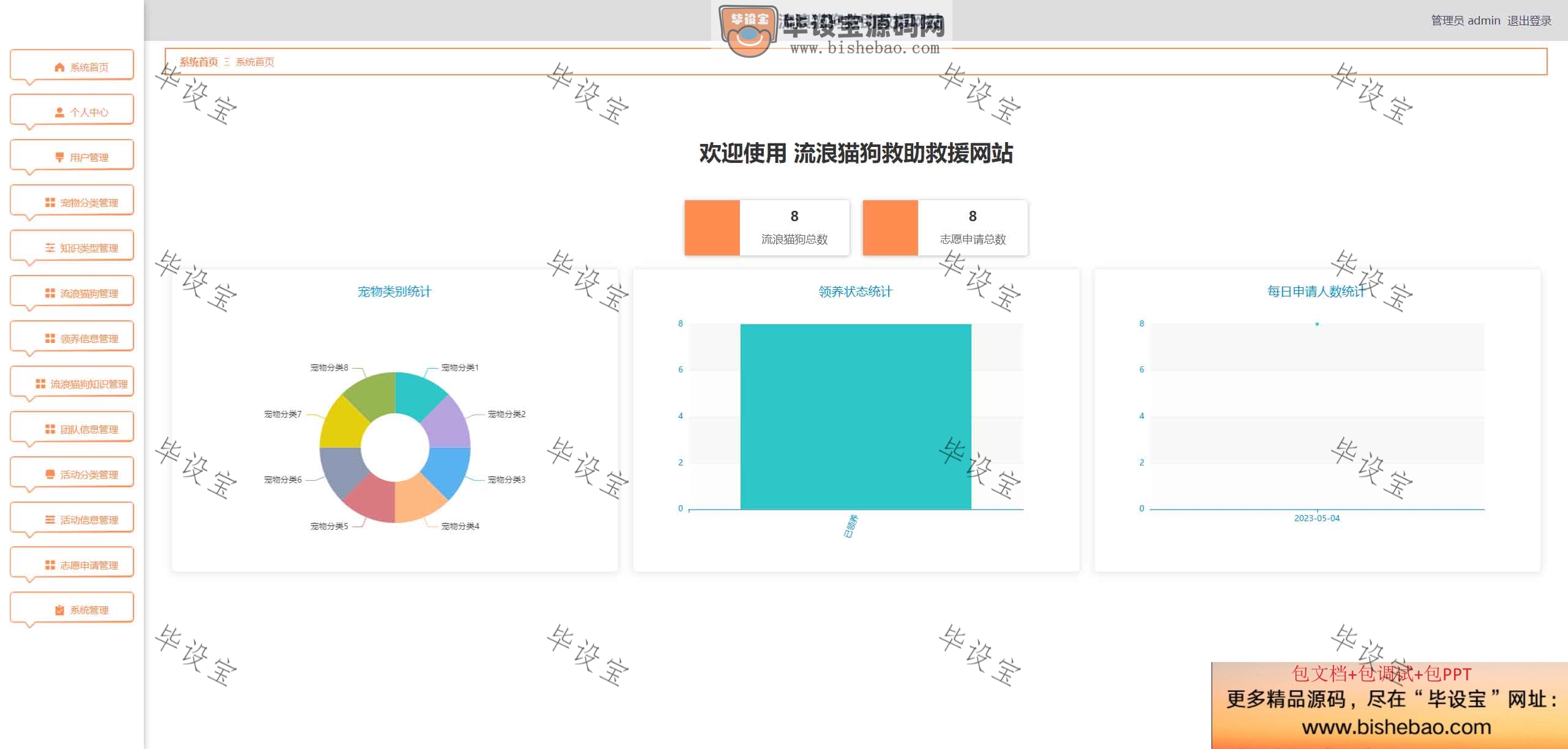Click the 领养状态统计 chart title
Viewport: 1568px width, 749px height.
point(856,292)
